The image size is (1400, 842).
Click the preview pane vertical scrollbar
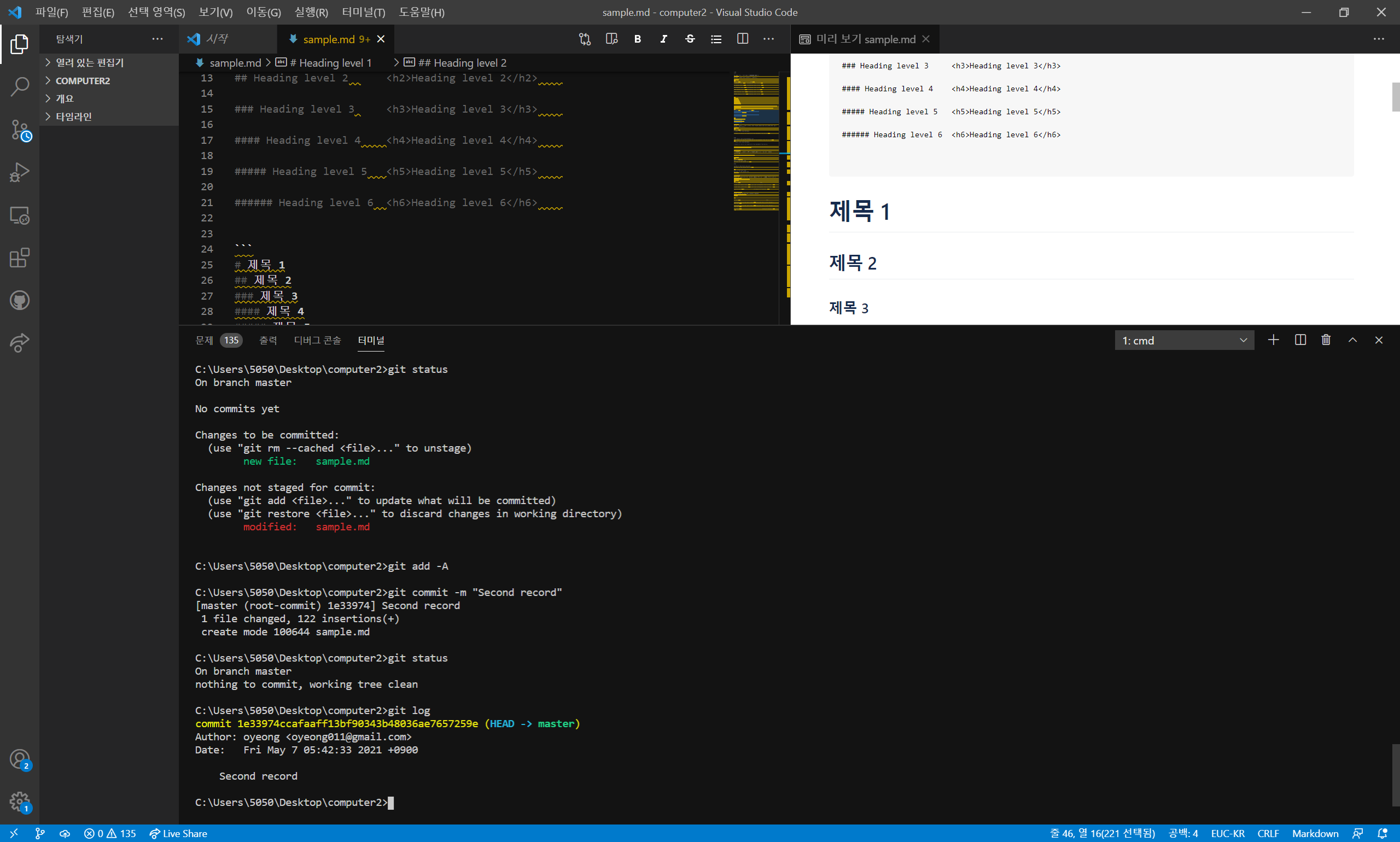click(1396, 97)
